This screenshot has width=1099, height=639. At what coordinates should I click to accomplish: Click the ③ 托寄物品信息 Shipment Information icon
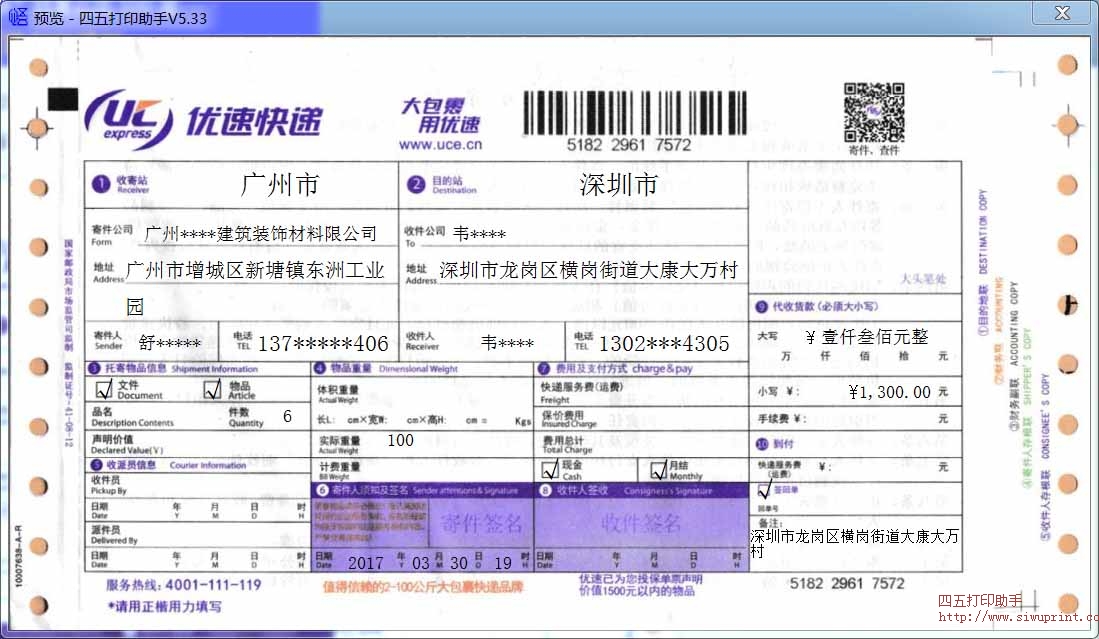point(97,366)
